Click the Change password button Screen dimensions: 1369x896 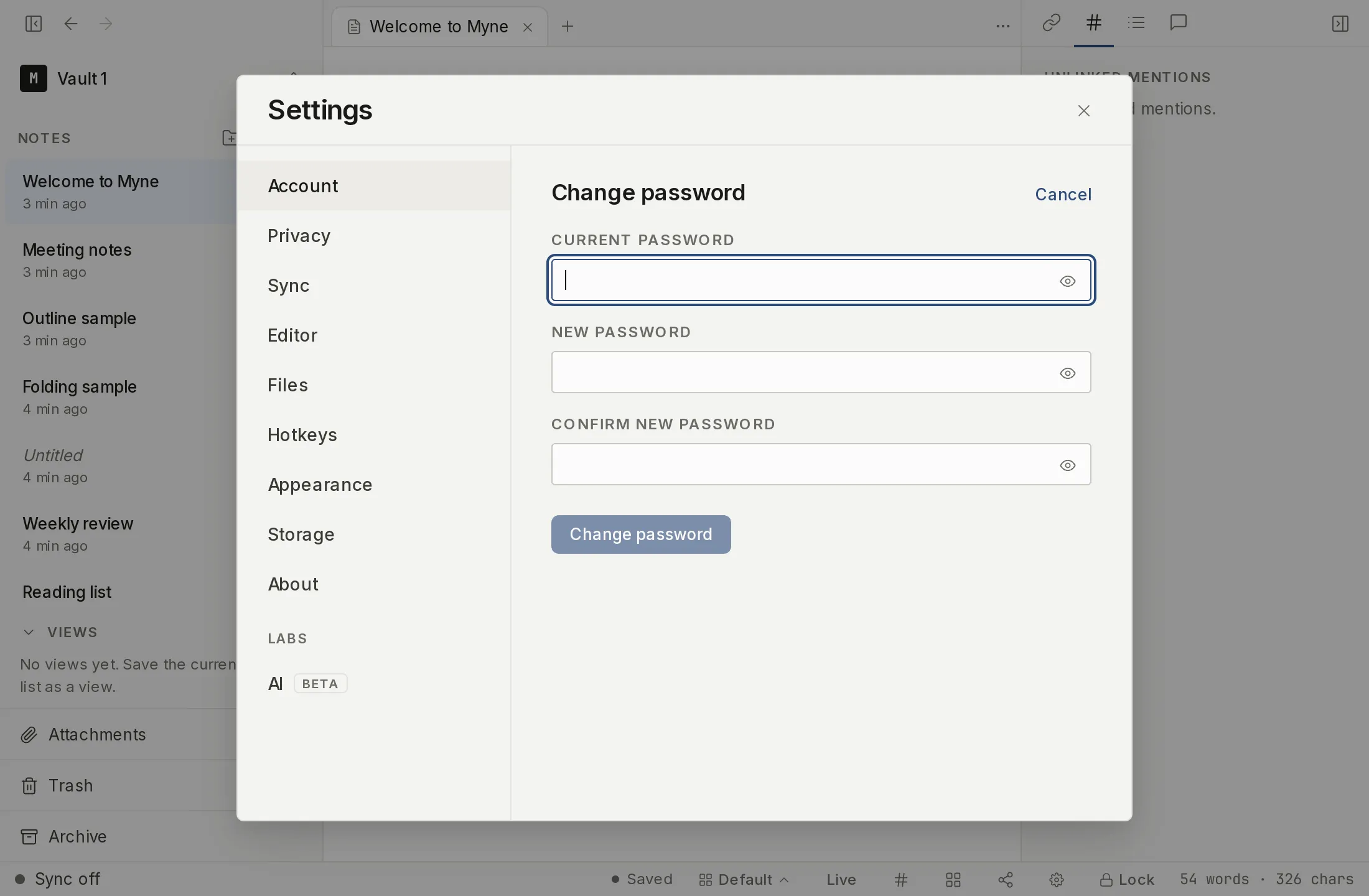(641, 534)
